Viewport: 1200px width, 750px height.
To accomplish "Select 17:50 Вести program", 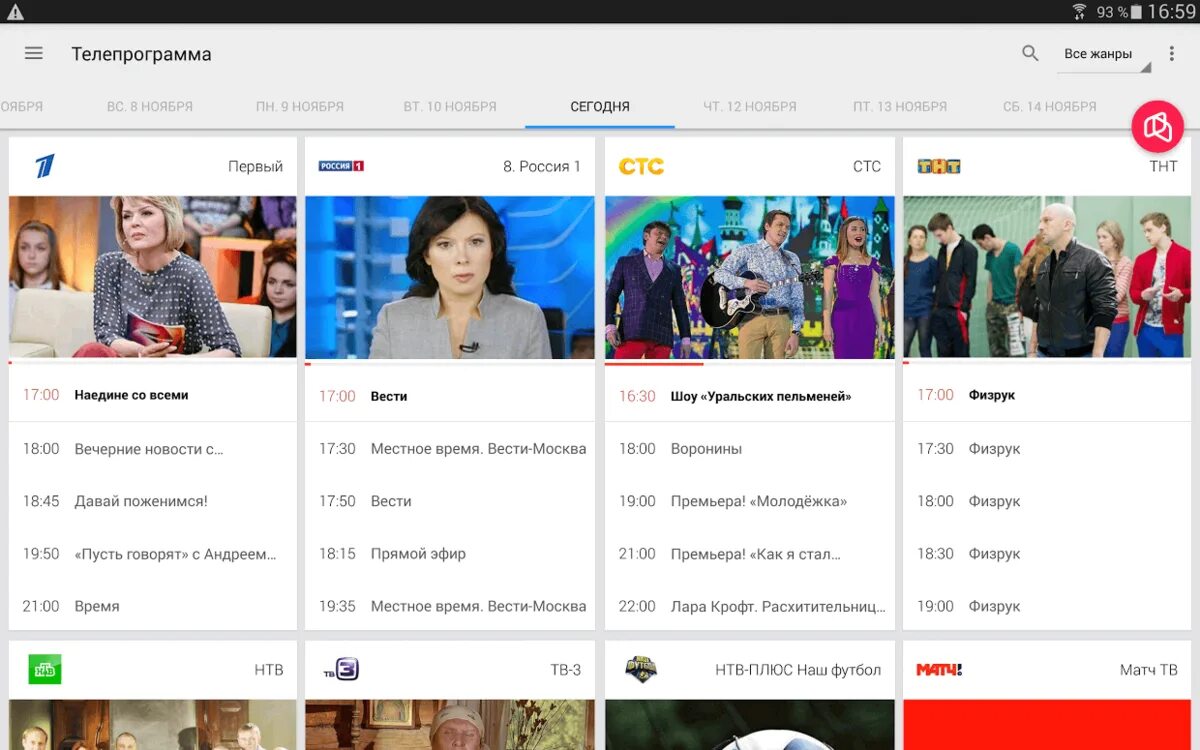I will click(450, 501).
